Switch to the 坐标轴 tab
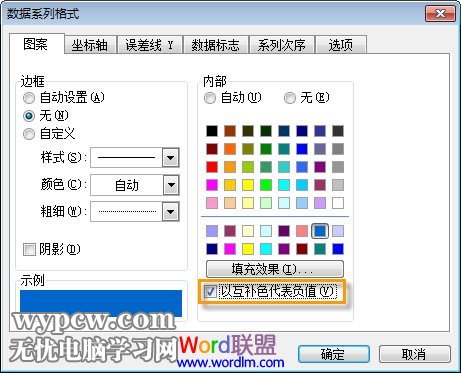The width and height of the screenshot is (461, 373). tap(90, 45)
